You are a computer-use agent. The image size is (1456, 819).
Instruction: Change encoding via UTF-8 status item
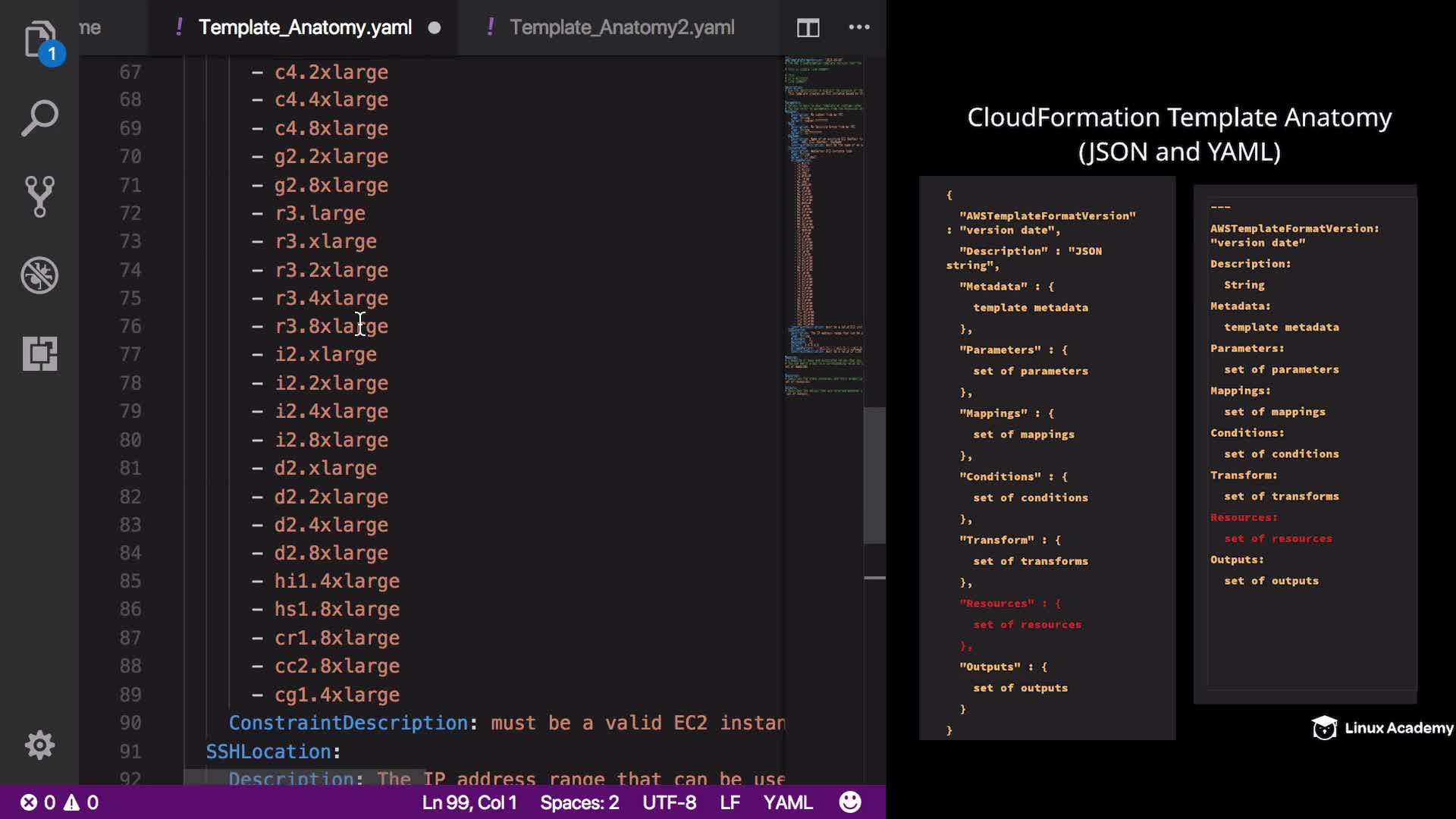pyautogui.click(x=669, y=802)
